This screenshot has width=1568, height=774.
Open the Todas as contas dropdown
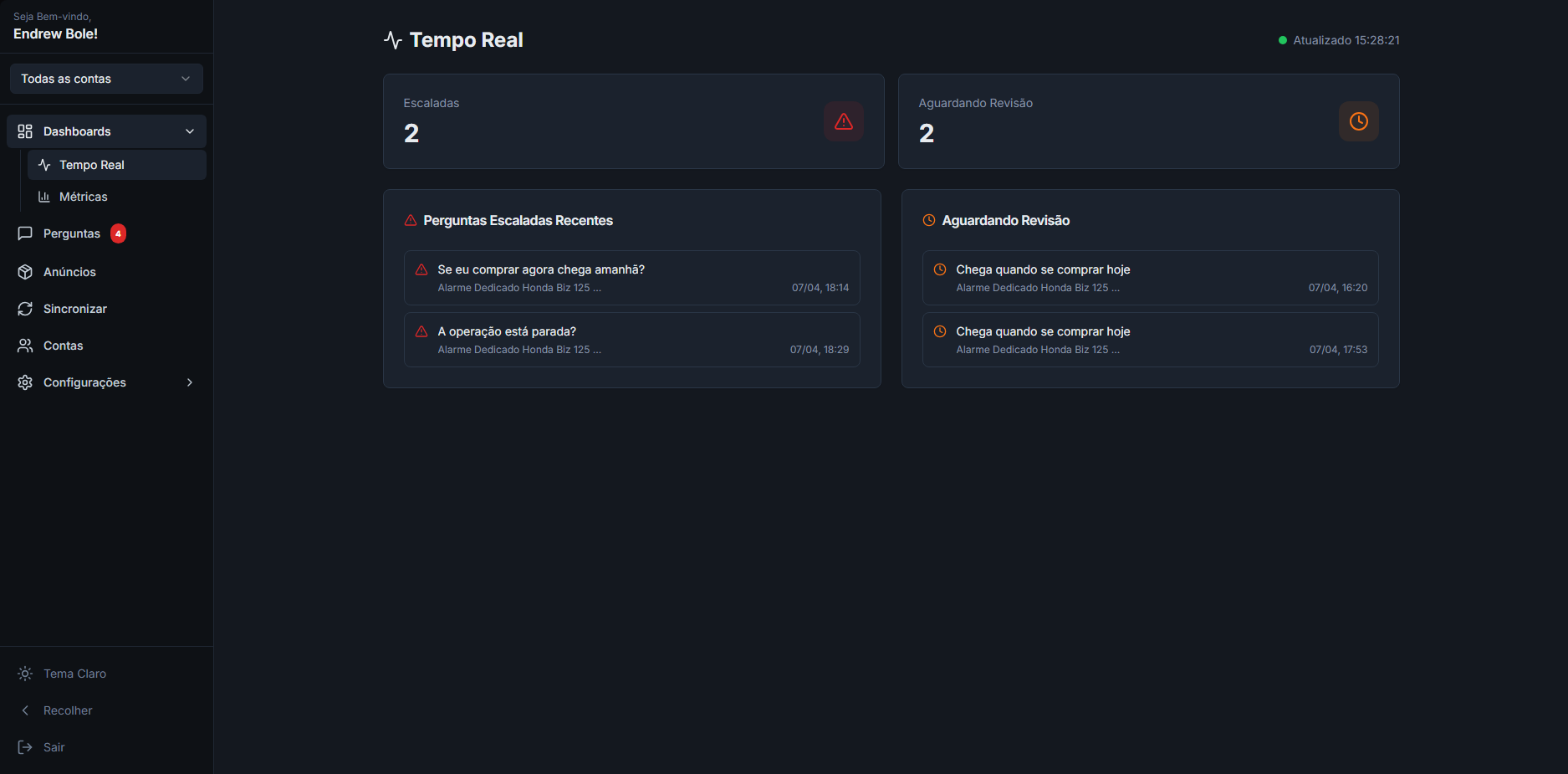tap(106, 79)
